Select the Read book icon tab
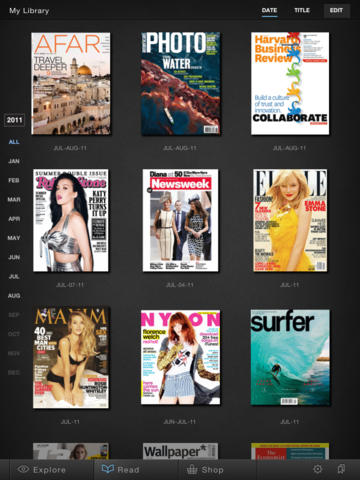 120,470
